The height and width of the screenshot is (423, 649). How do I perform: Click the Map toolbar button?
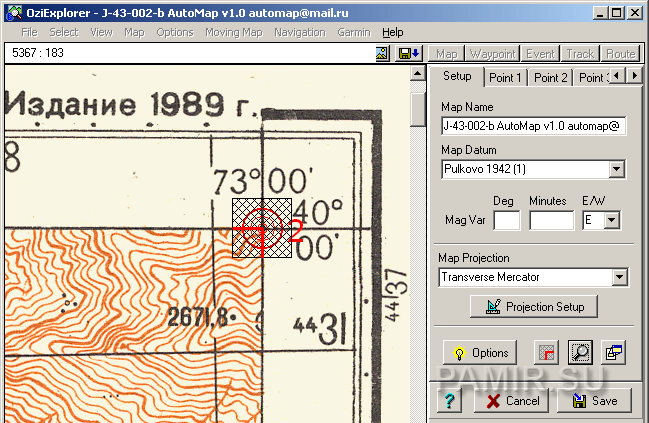pos(446,54)
